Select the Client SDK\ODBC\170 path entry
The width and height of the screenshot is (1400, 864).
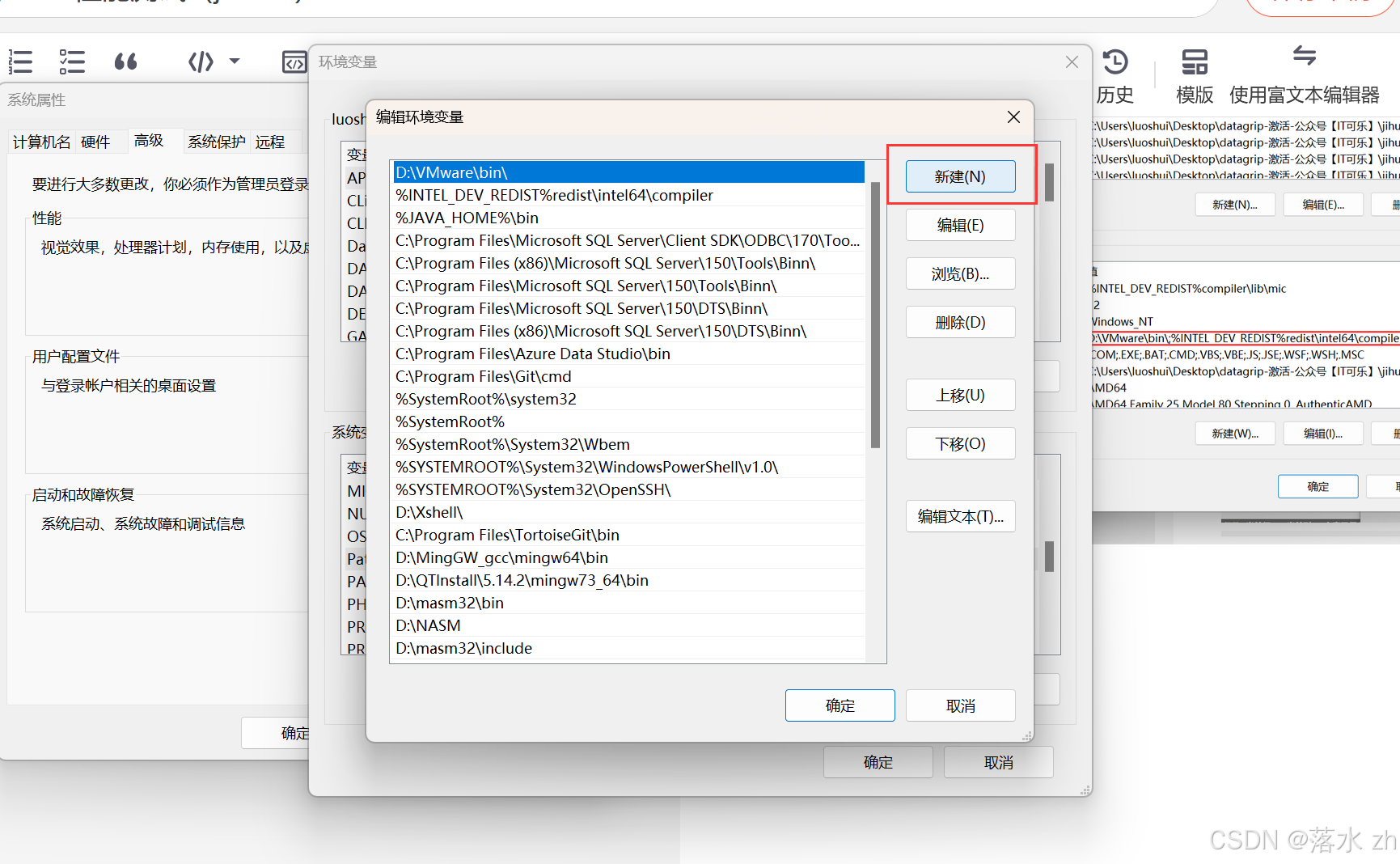[x=628, y=240]
